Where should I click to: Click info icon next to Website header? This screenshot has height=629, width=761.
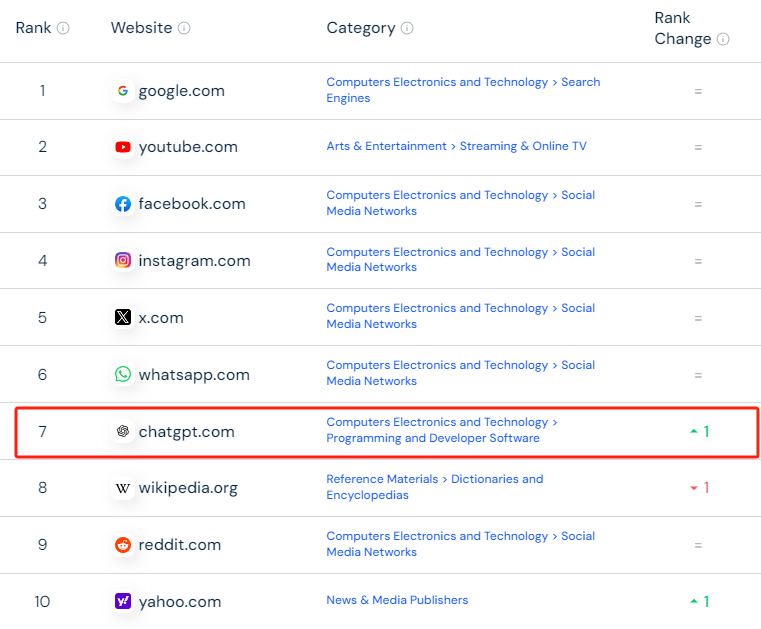[184, 28]
